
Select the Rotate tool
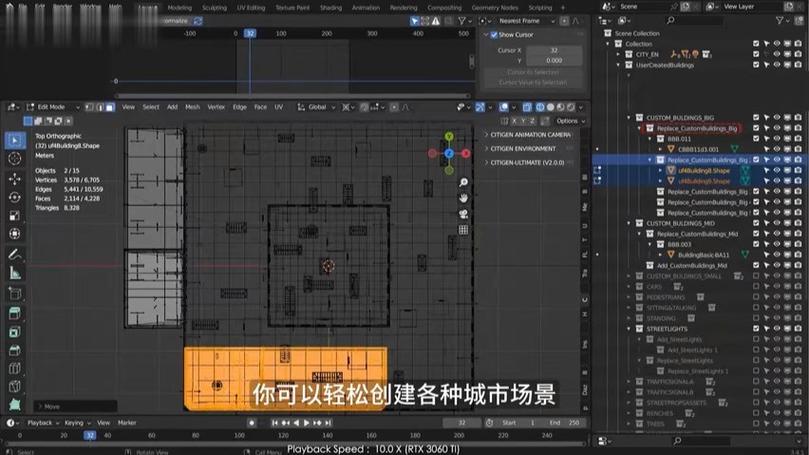[x=15, y=197]
